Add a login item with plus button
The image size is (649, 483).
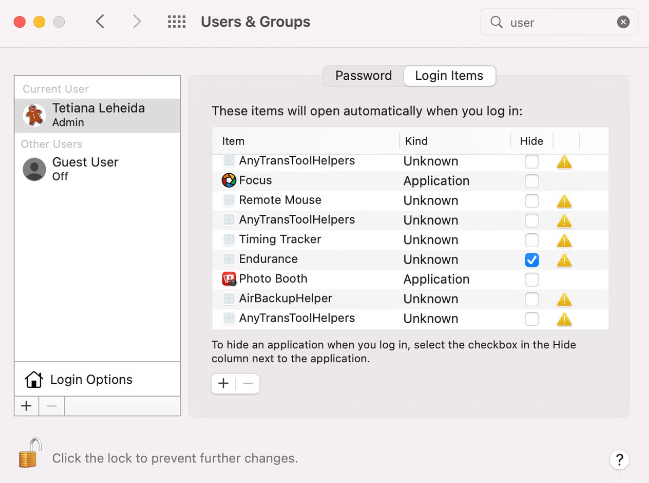(x=224, y=384)
